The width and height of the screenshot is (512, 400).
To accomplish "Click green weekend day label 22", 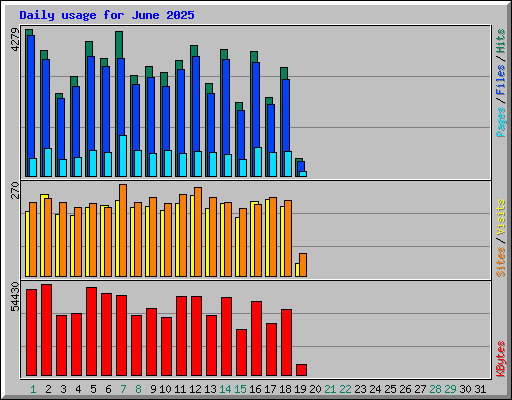I will pos(345,389).
